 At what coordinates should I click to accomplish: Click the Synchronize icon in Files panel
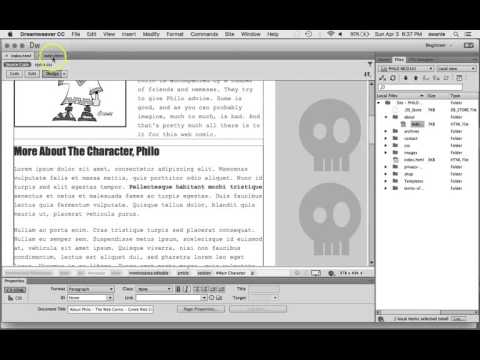point(446,78)
